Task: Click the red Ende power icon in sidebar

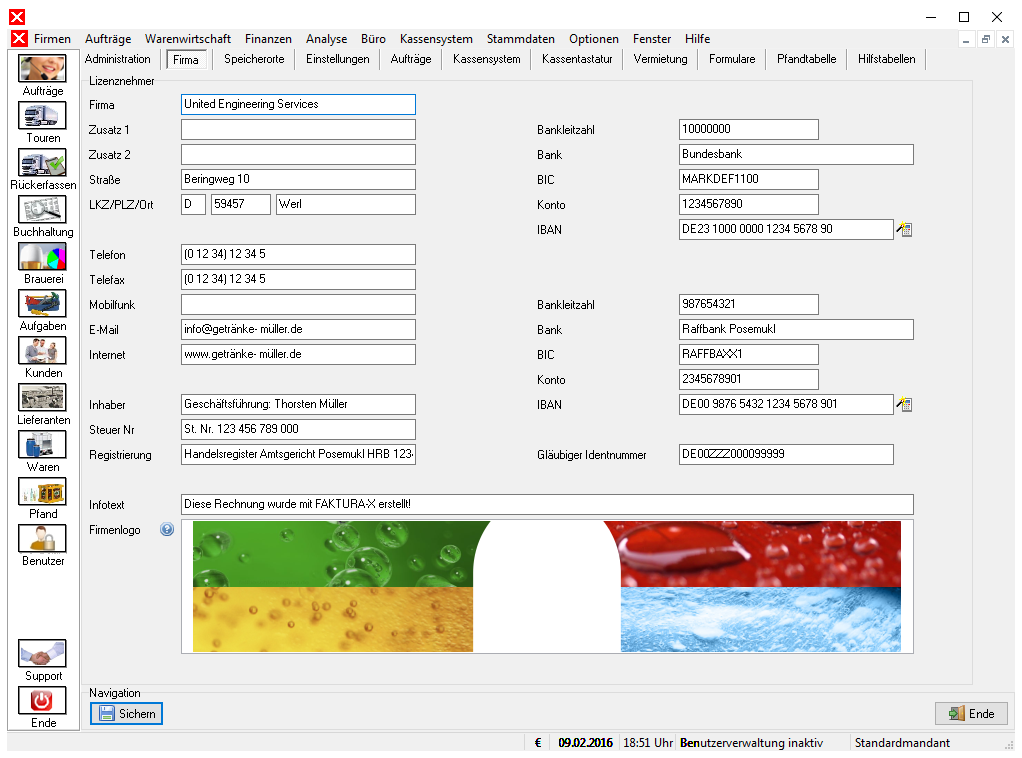Action: coord(42,701)
